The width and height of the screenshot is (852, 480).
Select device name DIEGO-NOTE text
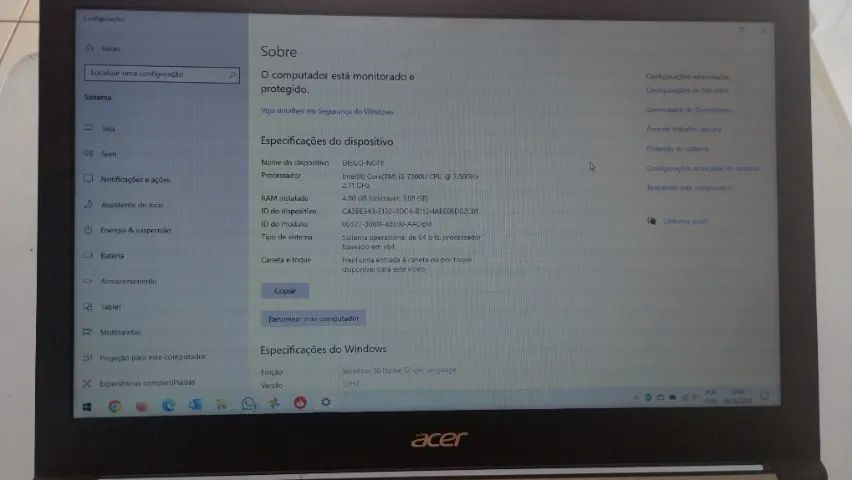point(363,163)
